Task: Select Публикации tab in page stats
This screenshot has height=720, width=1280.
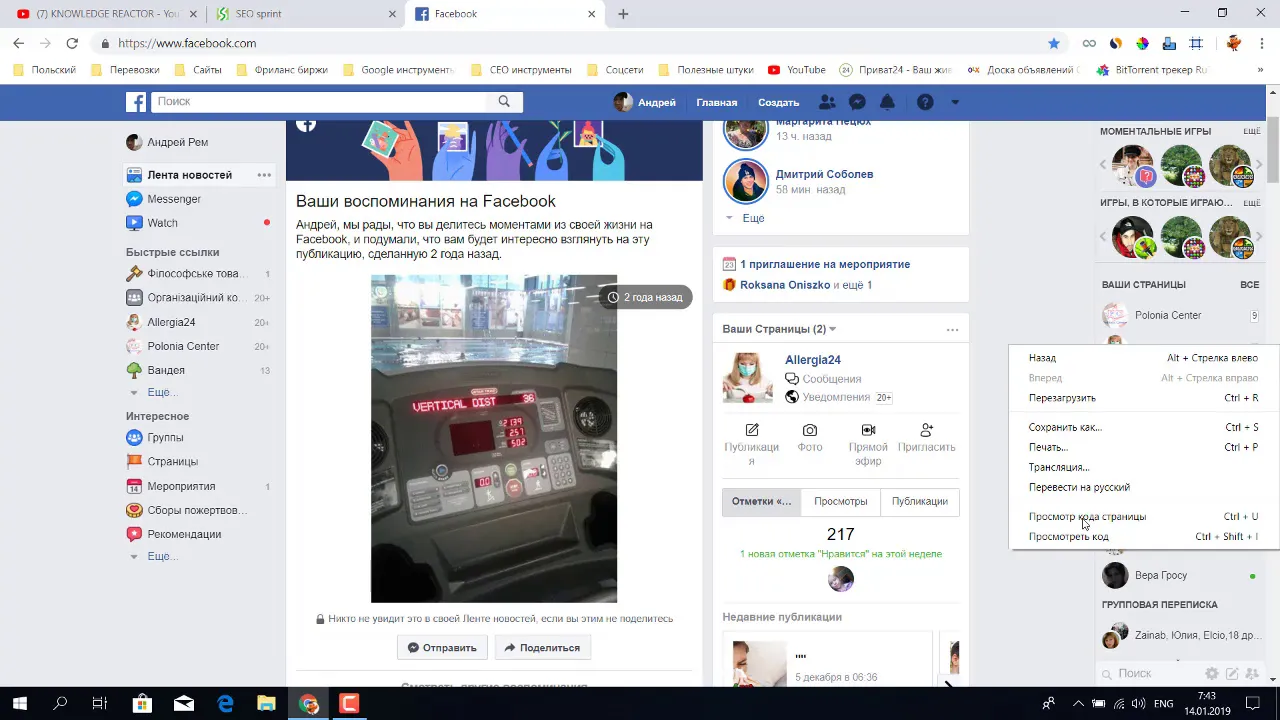Action: pos(920,501)
